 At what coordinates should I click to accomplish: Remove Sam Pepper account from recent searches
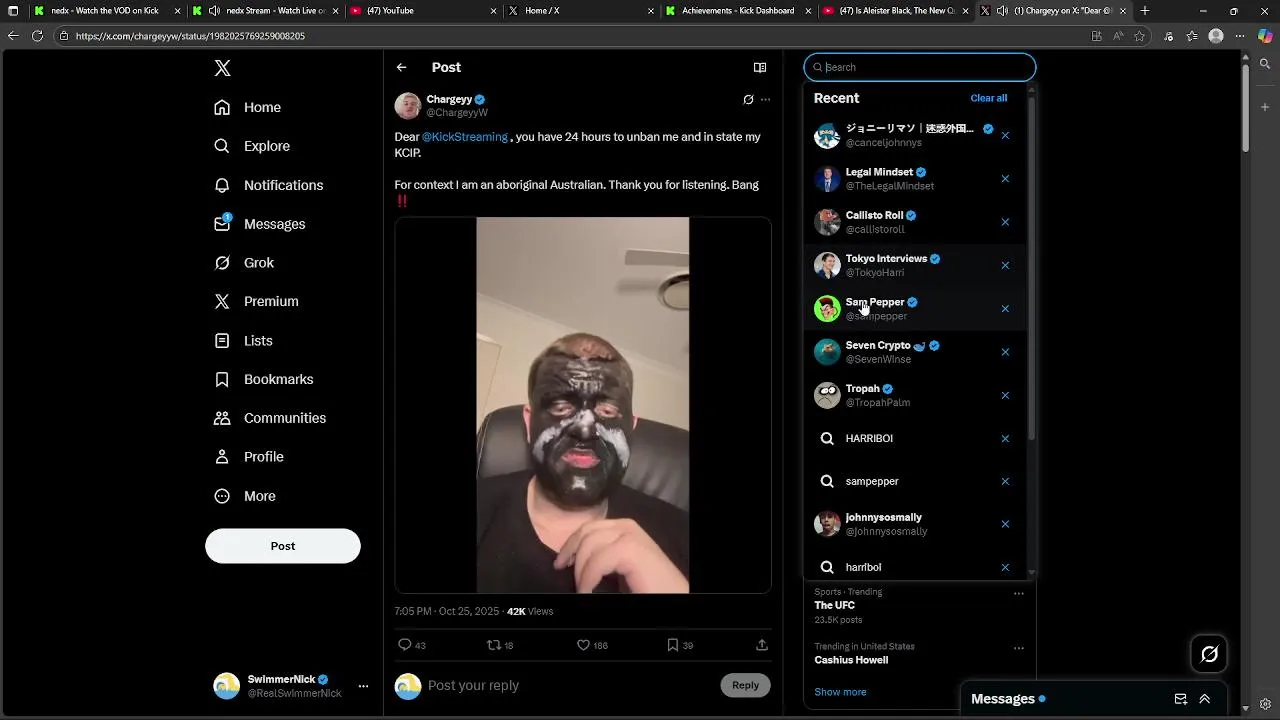pyautogui.click(x=1005, y=308)
